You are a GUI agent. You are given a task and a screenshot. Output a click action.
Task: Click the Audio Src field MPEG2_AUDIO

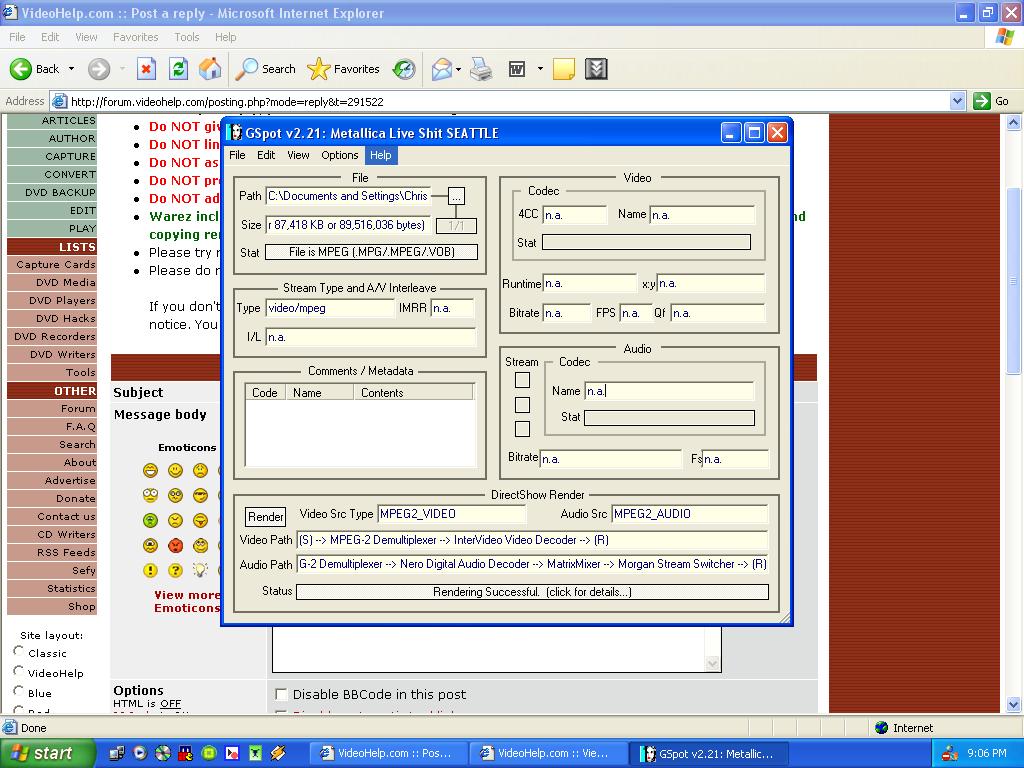tap(689, 514)
